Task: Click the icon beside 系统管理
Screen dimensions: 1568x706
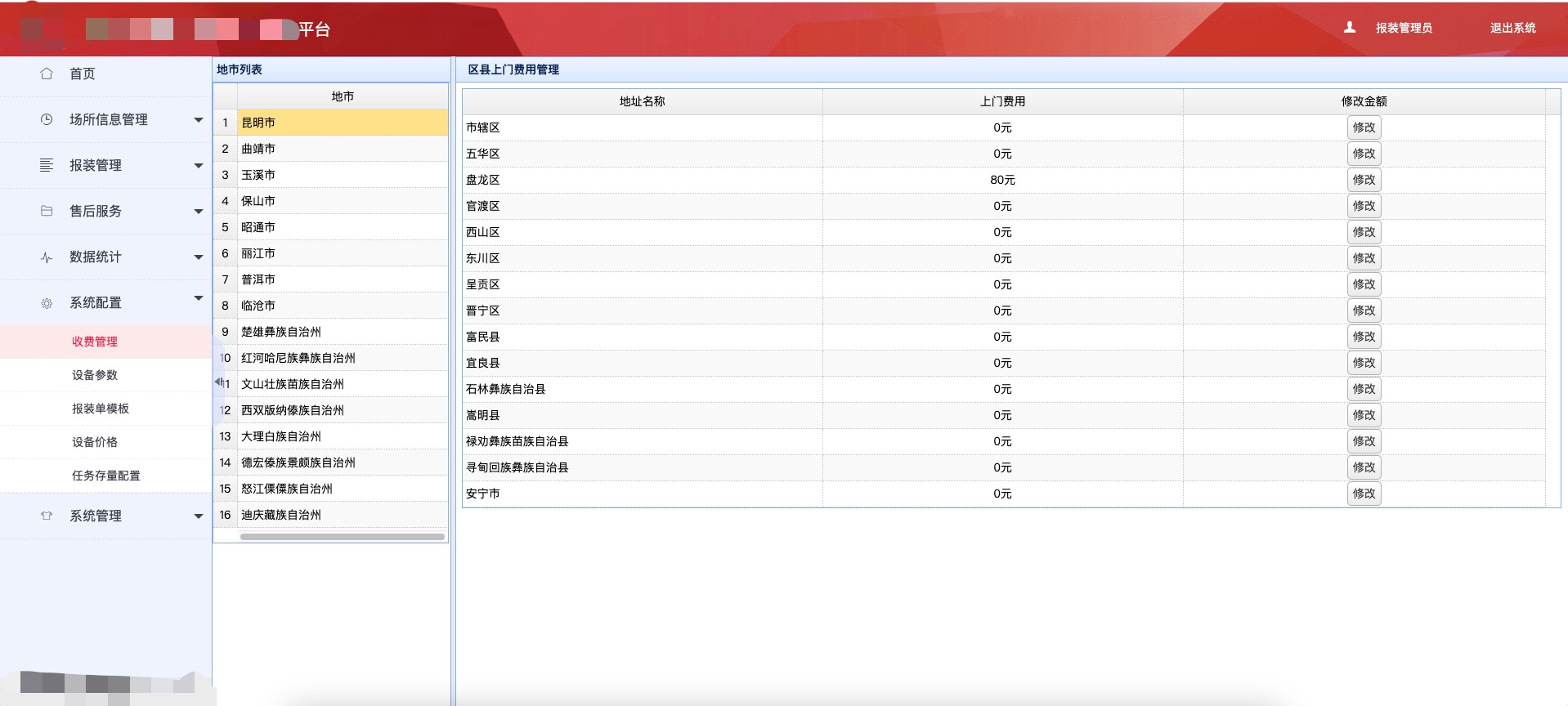Action: (x=47, y=516)
